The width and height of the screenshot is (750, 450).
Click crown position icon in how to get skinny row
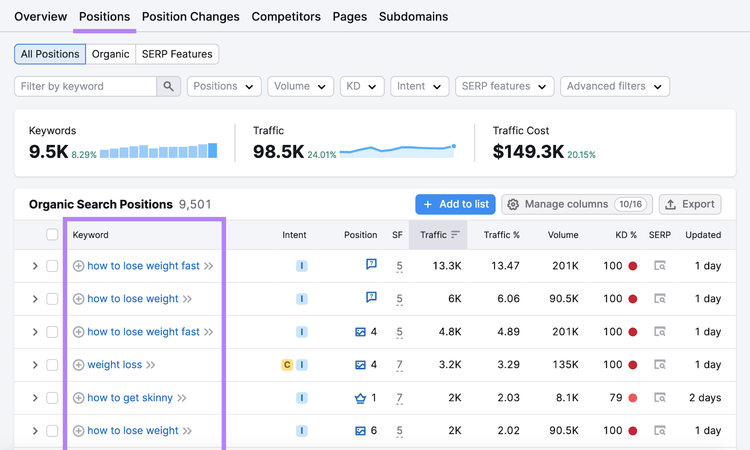point(360,398)
